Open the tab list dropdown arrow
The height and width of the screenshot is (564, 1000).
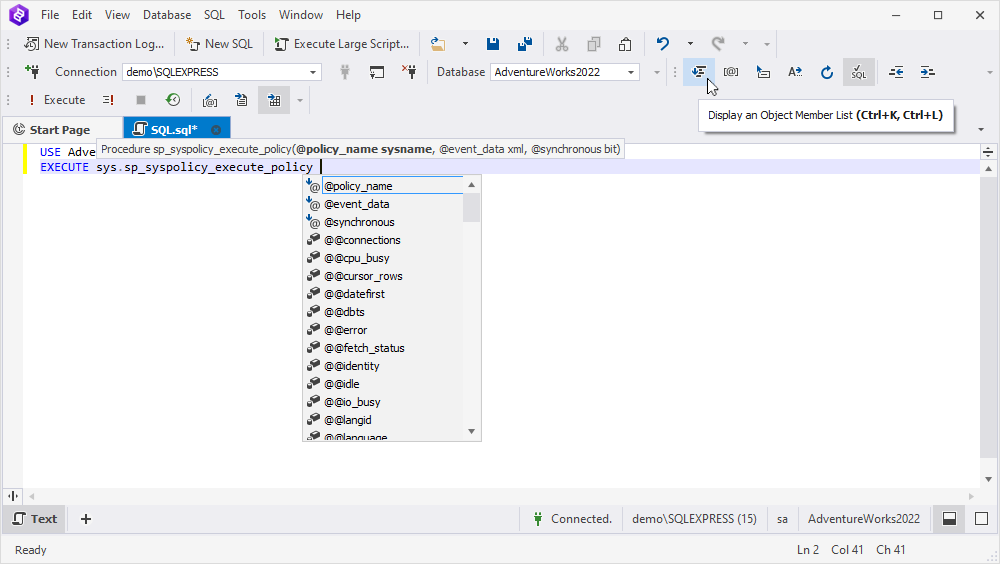[981, 130]
